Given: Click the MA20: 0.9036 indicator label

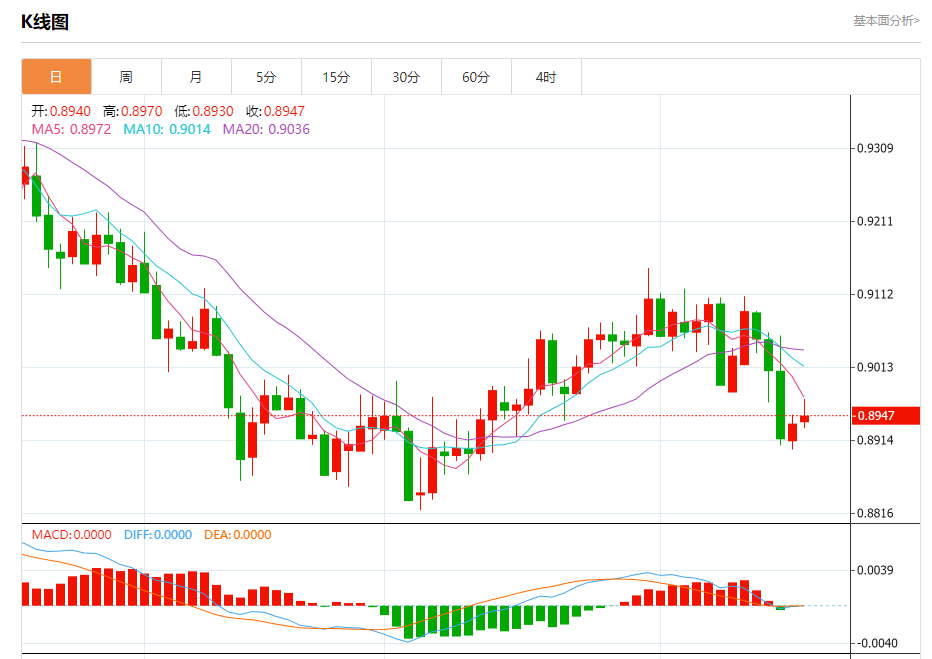Looking at the screenshot, I should click(266, 129).
